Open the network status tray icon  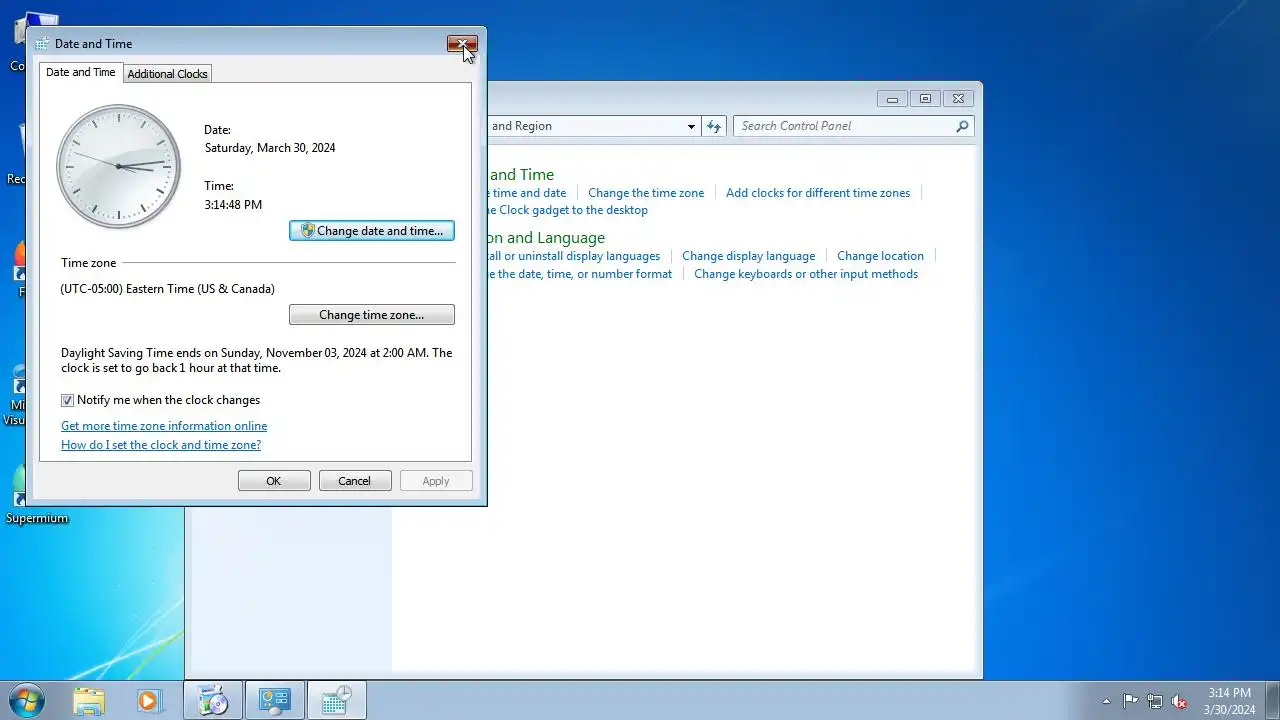point(1155,701)
